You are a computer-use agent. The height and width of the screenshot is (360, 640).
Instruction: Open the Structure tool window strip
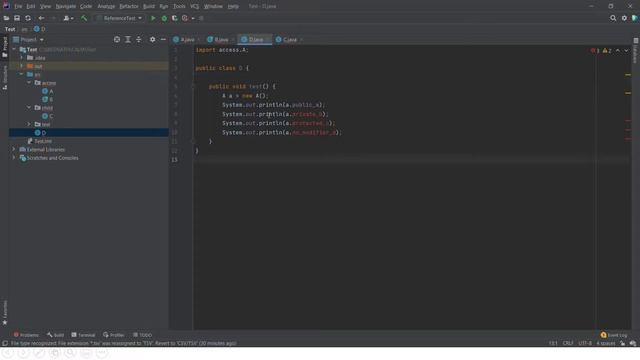[5, 78]
